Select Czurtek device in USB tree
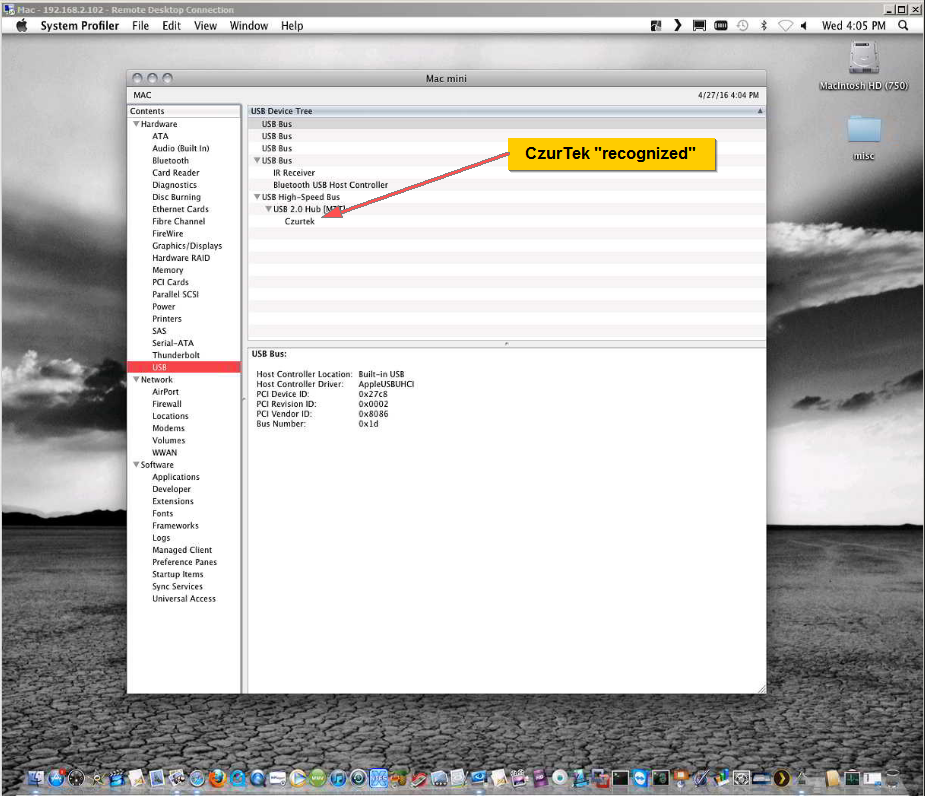Viewport: 925px width, 796px height. coord(300,221)
